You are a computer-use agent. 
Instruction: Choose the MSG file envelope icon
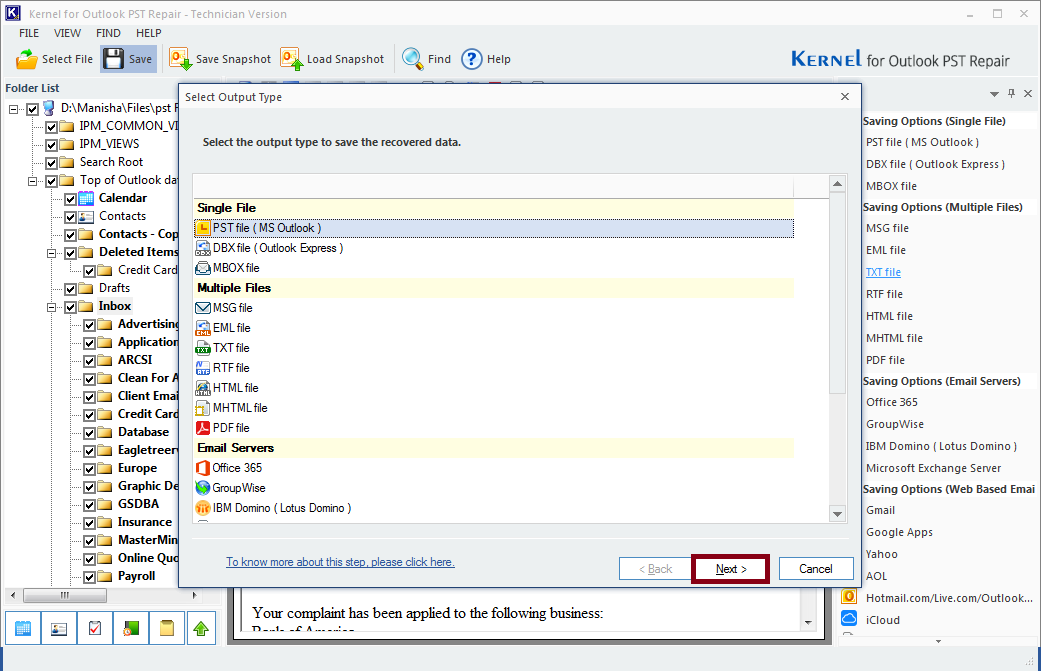click(203, 308)
